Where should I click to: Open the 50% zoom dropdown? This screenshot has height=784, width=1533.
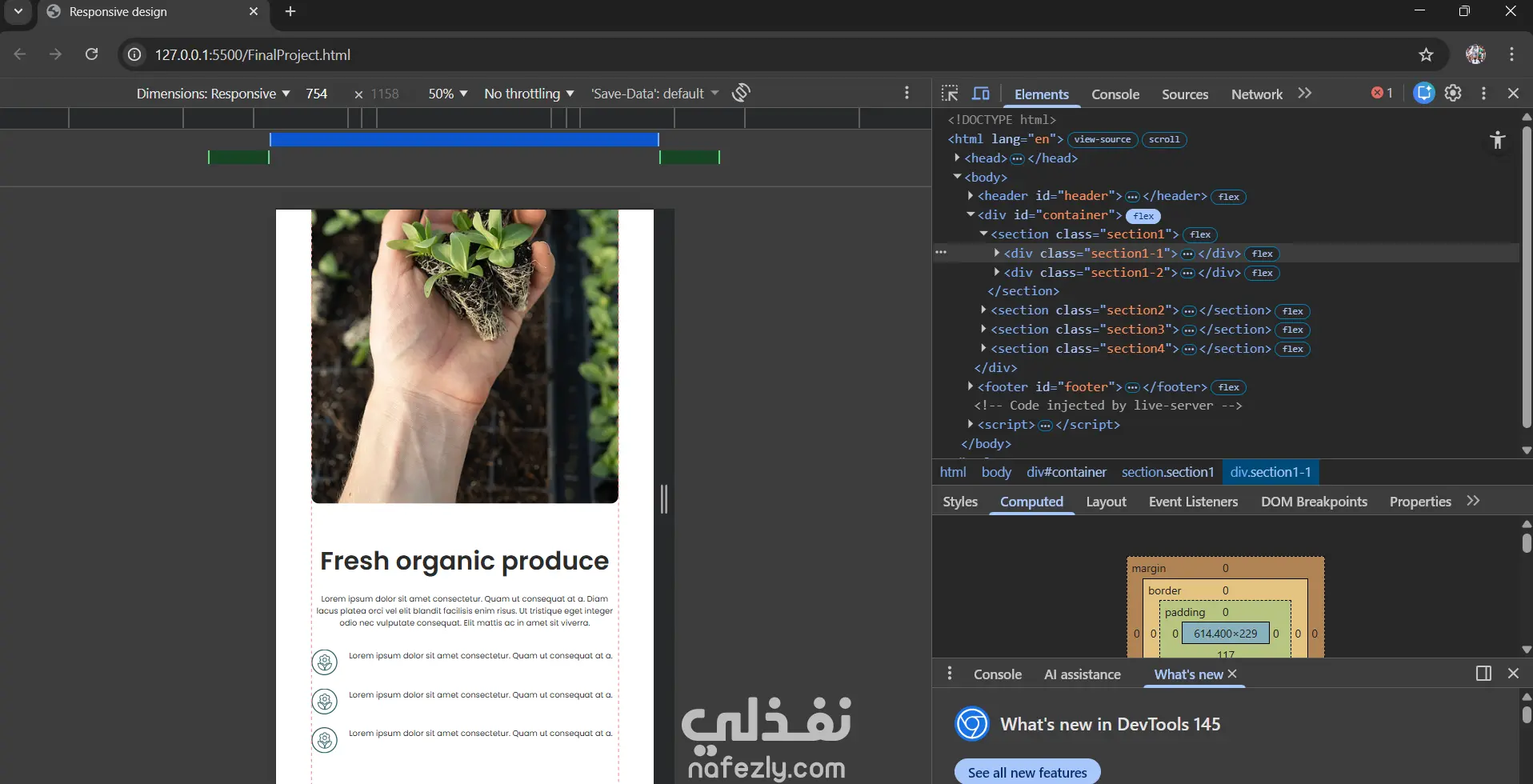pos(447,94)
